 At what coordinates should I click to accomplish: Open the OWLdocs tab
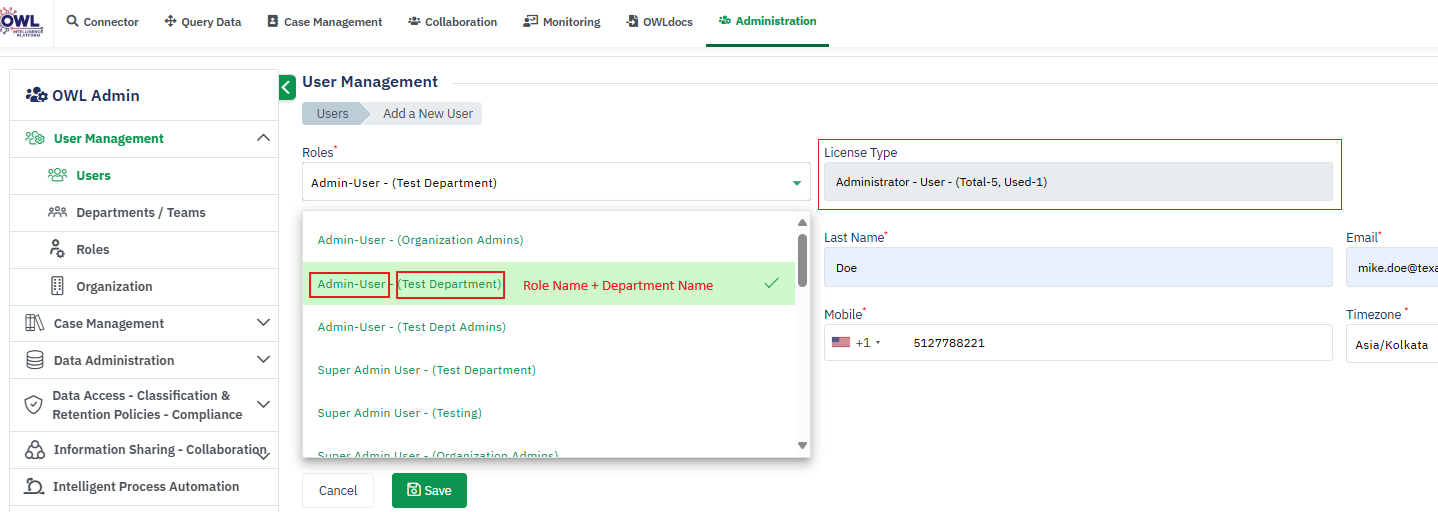(x=661, y=22)
